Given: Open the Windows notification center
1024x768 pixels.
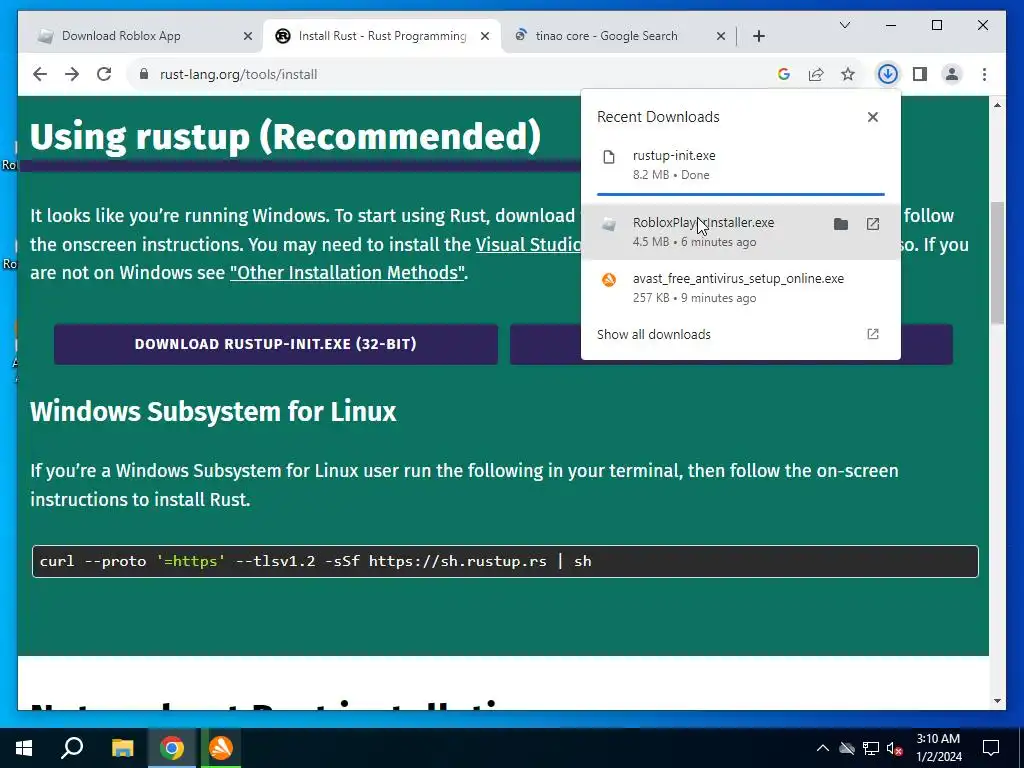Looking at the screenshot, I should pyautogui.click(x=991, y=748).
